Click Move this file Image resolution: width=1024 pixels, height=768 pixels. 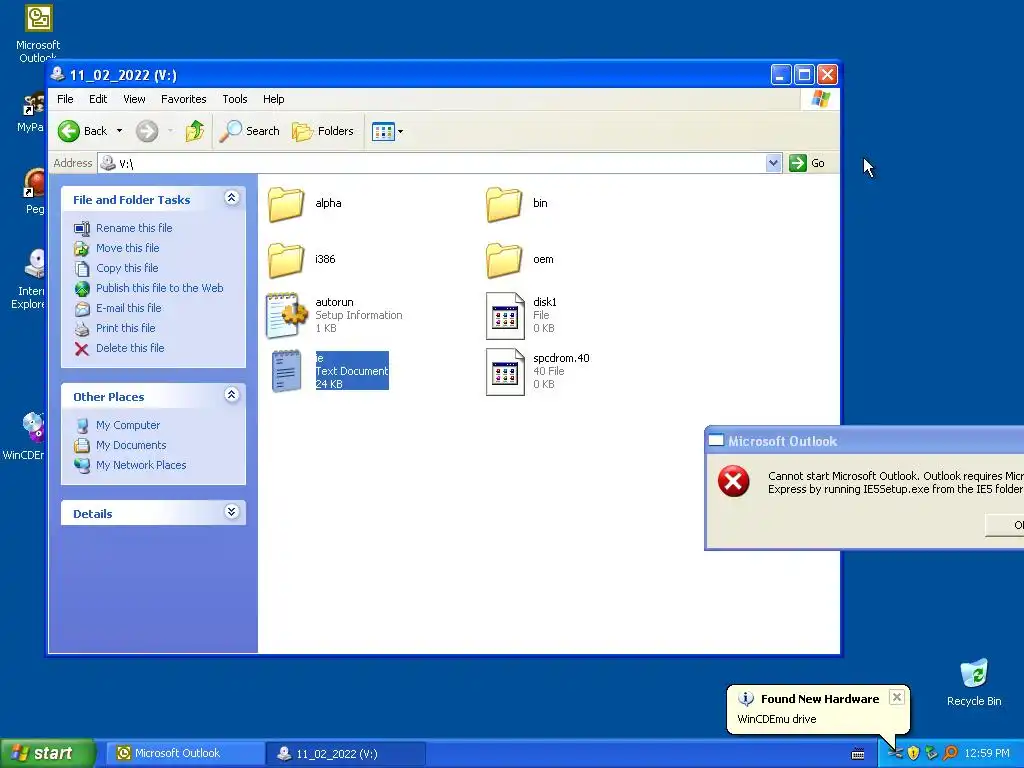(127, 248)
